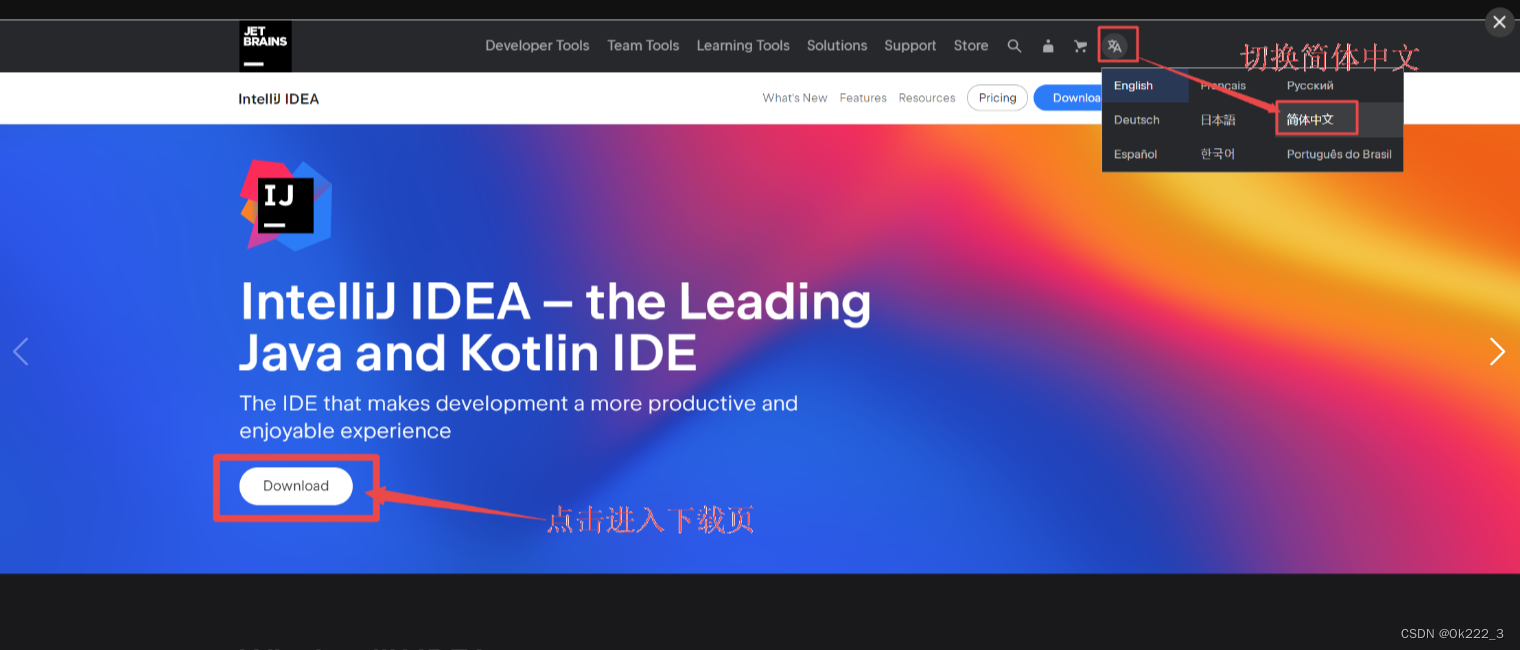Click the account profile icon
Screen dimensions: 1520x650
click(x=1047, y=45)
